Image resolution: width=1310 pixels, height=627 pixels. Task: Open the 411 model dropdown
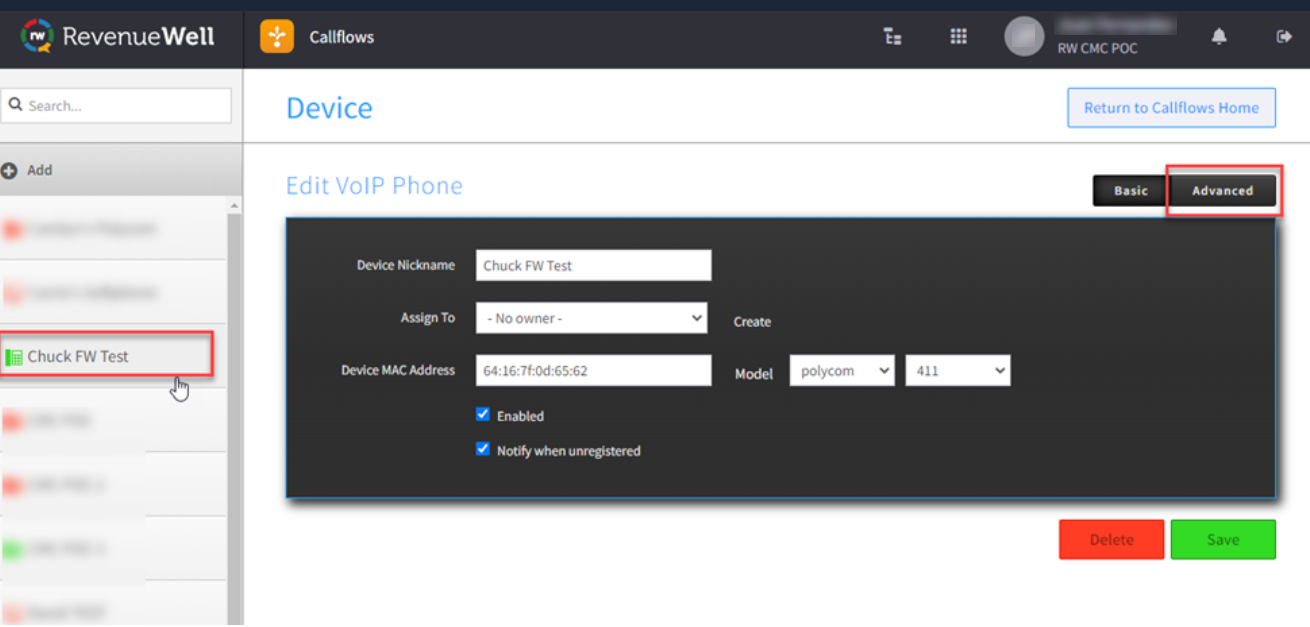958,371
